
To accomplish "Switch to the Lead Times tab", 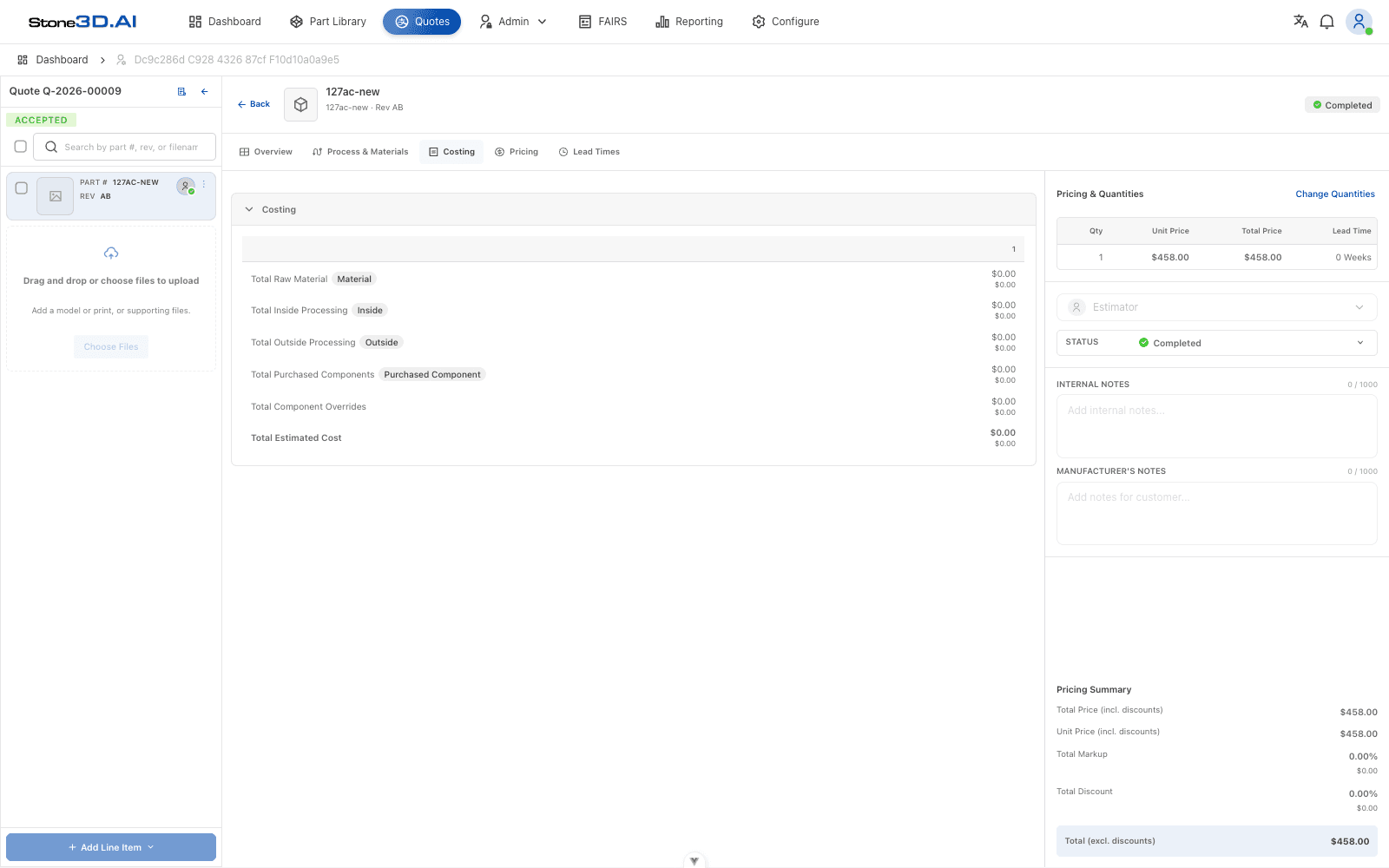I will click(x=589, y=152).
